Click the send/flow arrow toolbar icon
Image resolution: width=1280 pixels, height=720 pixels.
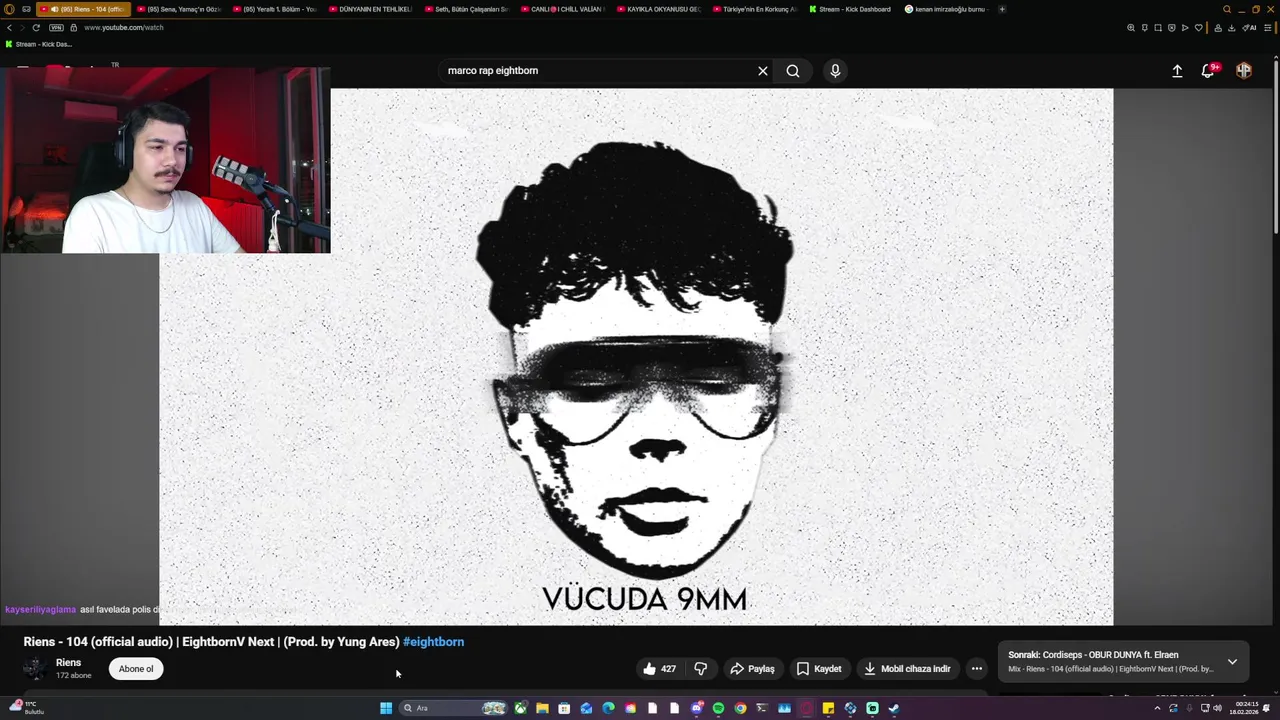tap(1185, 28)
